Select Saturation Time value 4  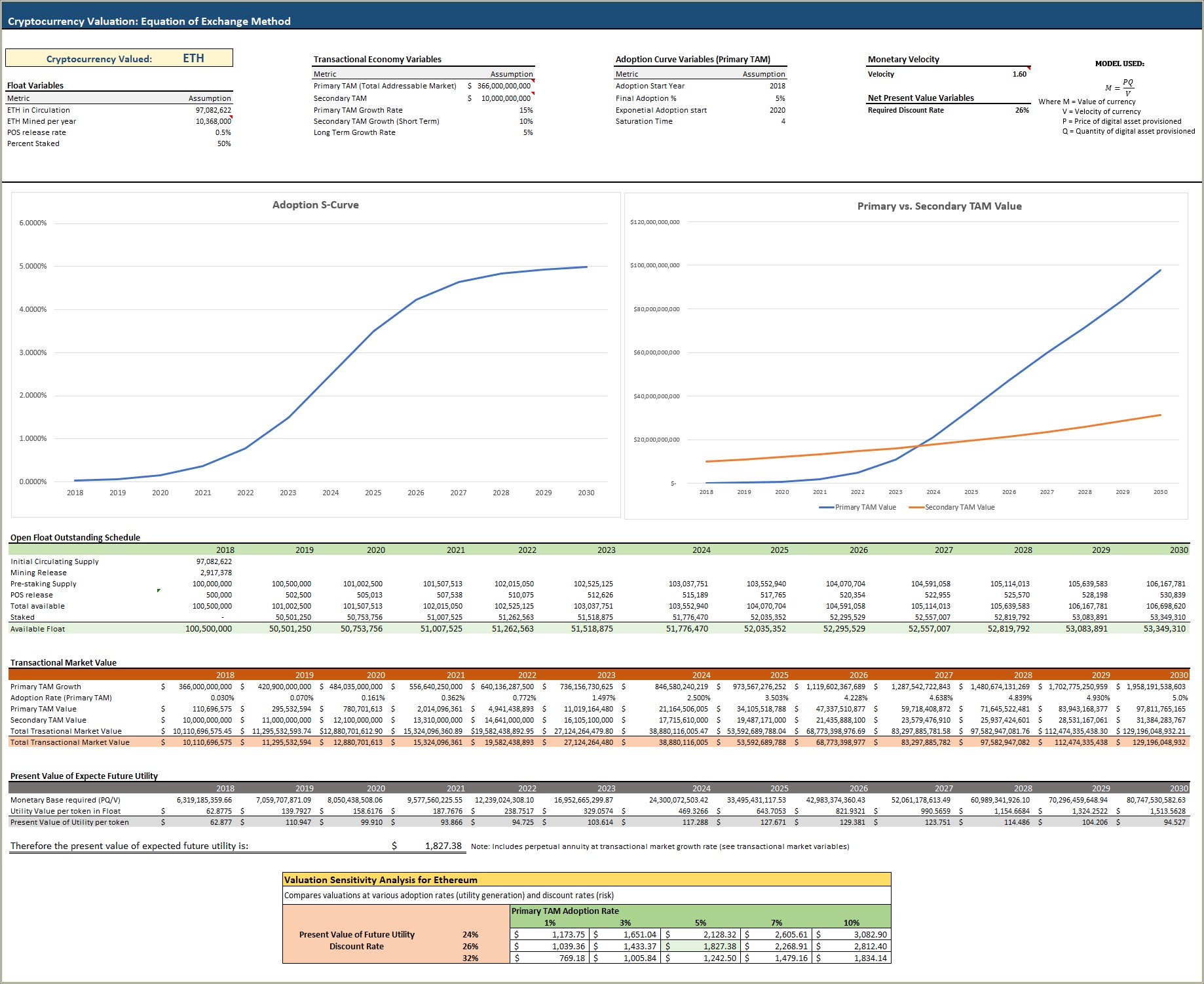tap(783, 121)
